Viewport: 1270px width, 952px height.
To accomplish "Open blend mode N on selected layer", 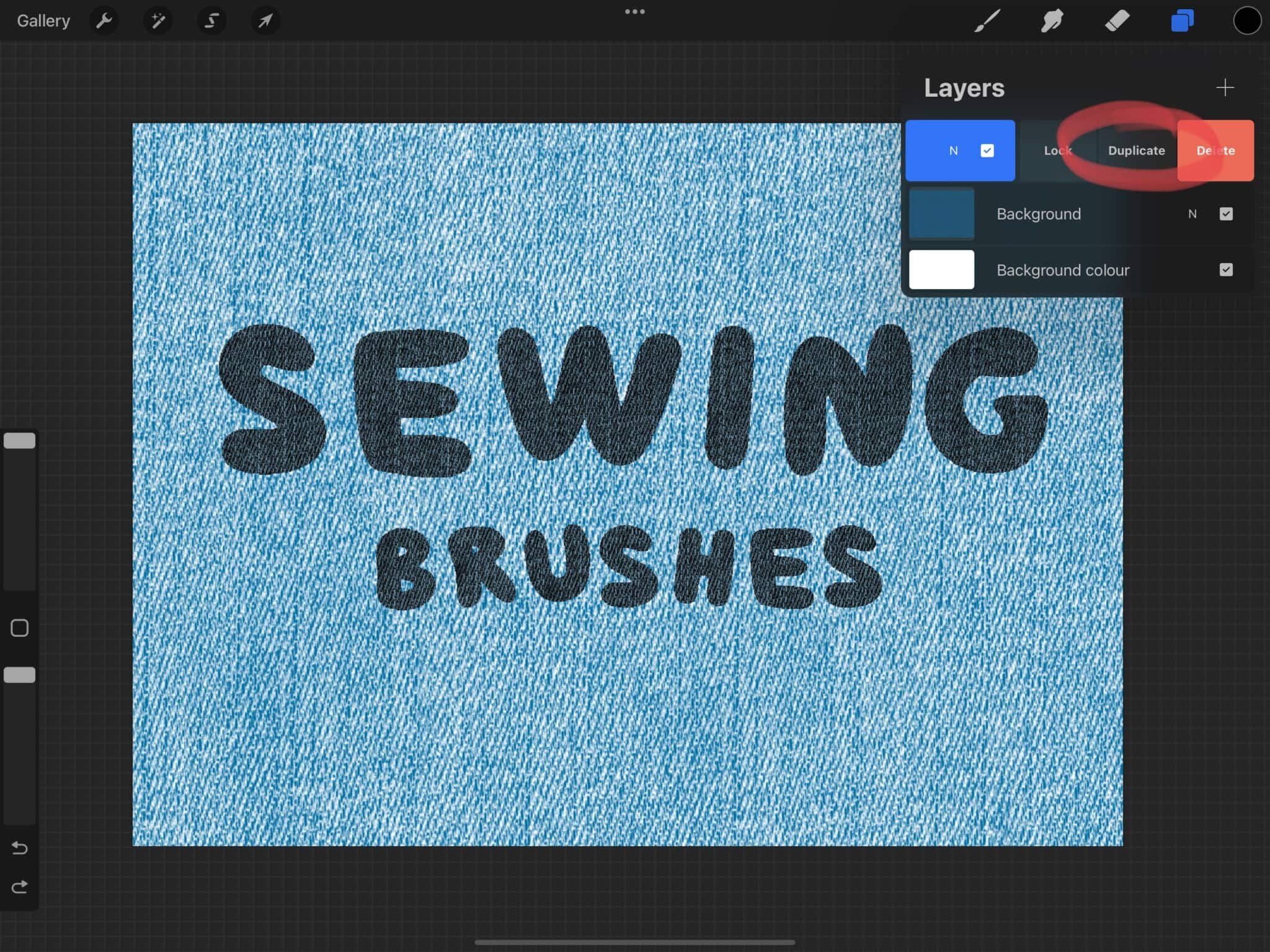I will pyautogui.click(x=954, y=151).
